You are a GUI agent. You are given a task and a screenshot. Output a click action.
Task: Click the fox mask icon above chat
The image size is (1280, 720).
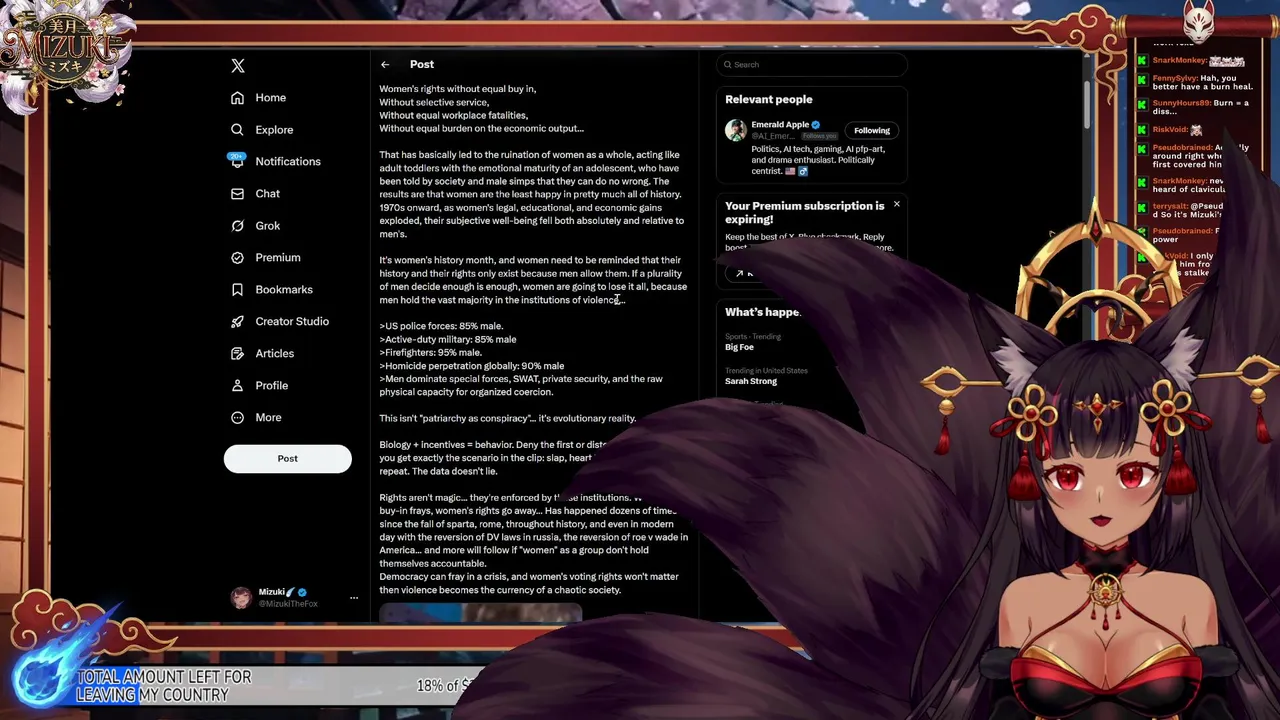coord(1198,20)
